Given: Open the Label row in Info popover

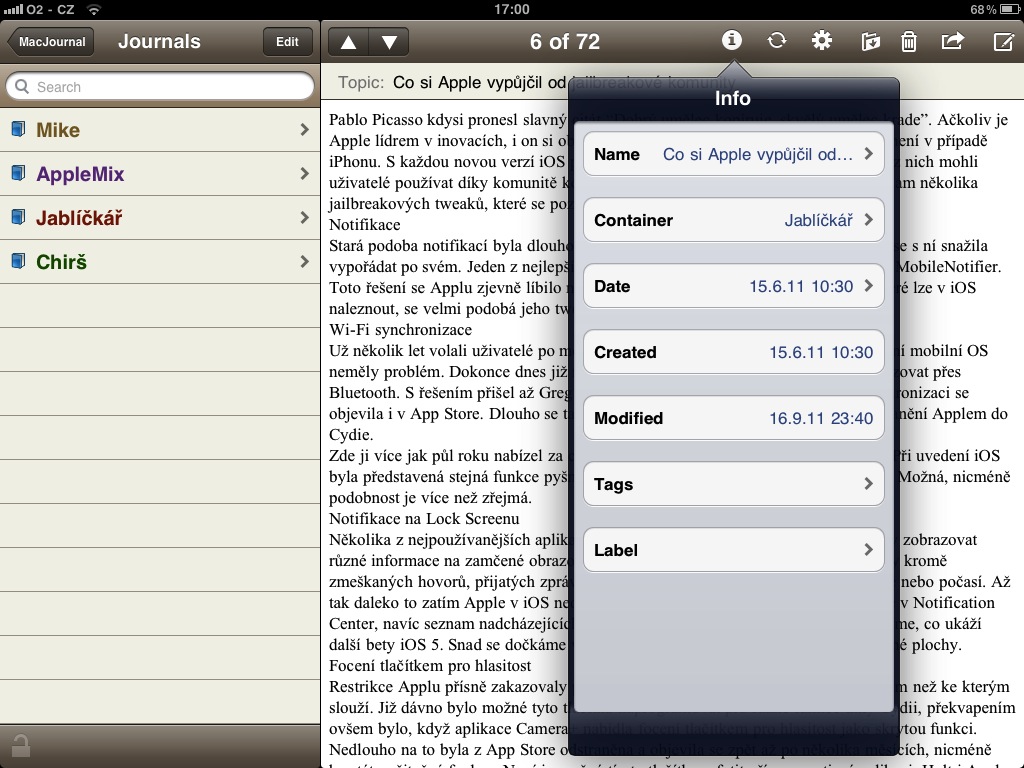Looking at the screenshot, I should click(733, 550).
